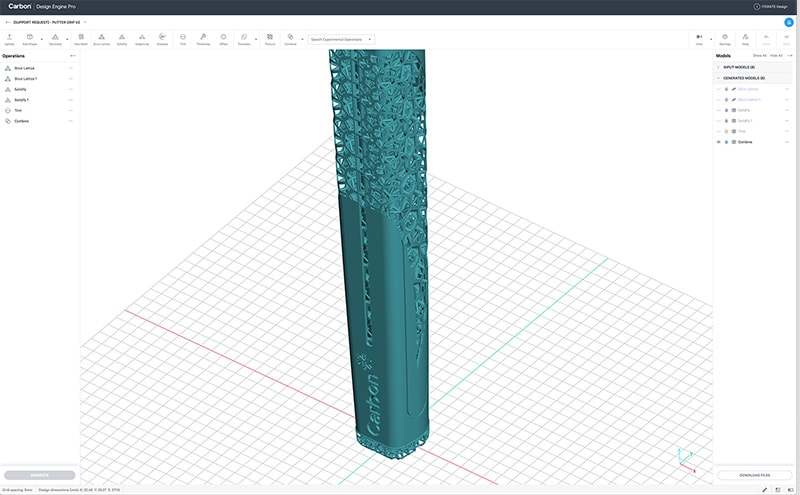Click the Carbon Design Engine Pro logo

point(42,7)
